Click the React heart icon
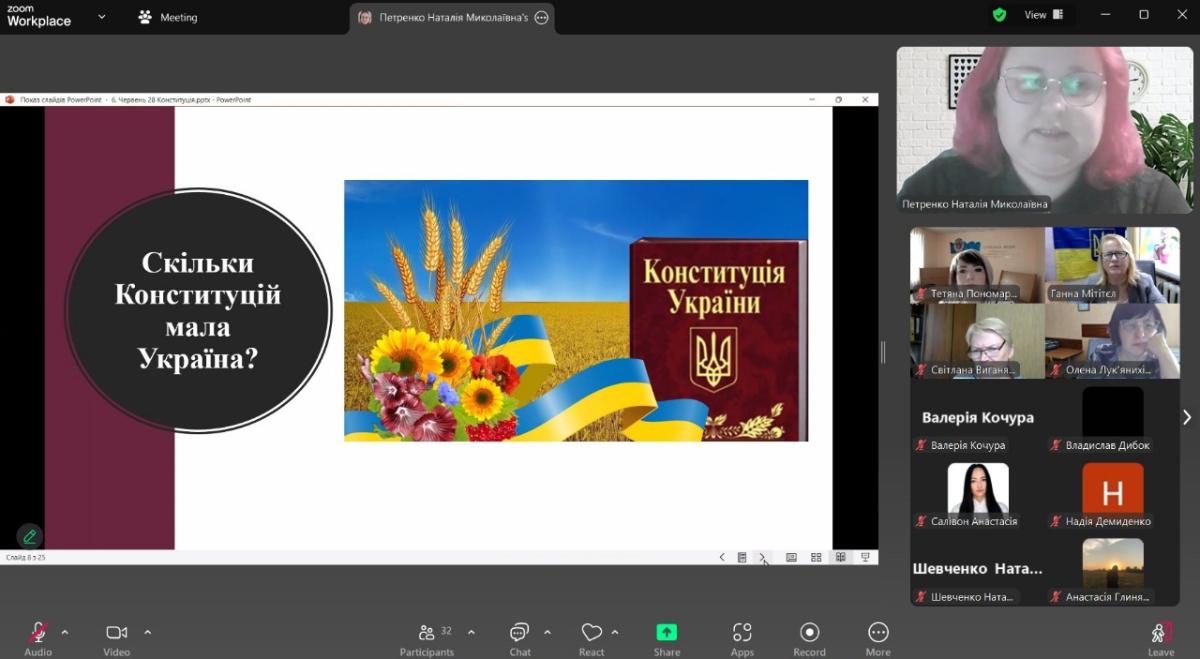This screenshot has width=1200, height=659. coord(591,633)
